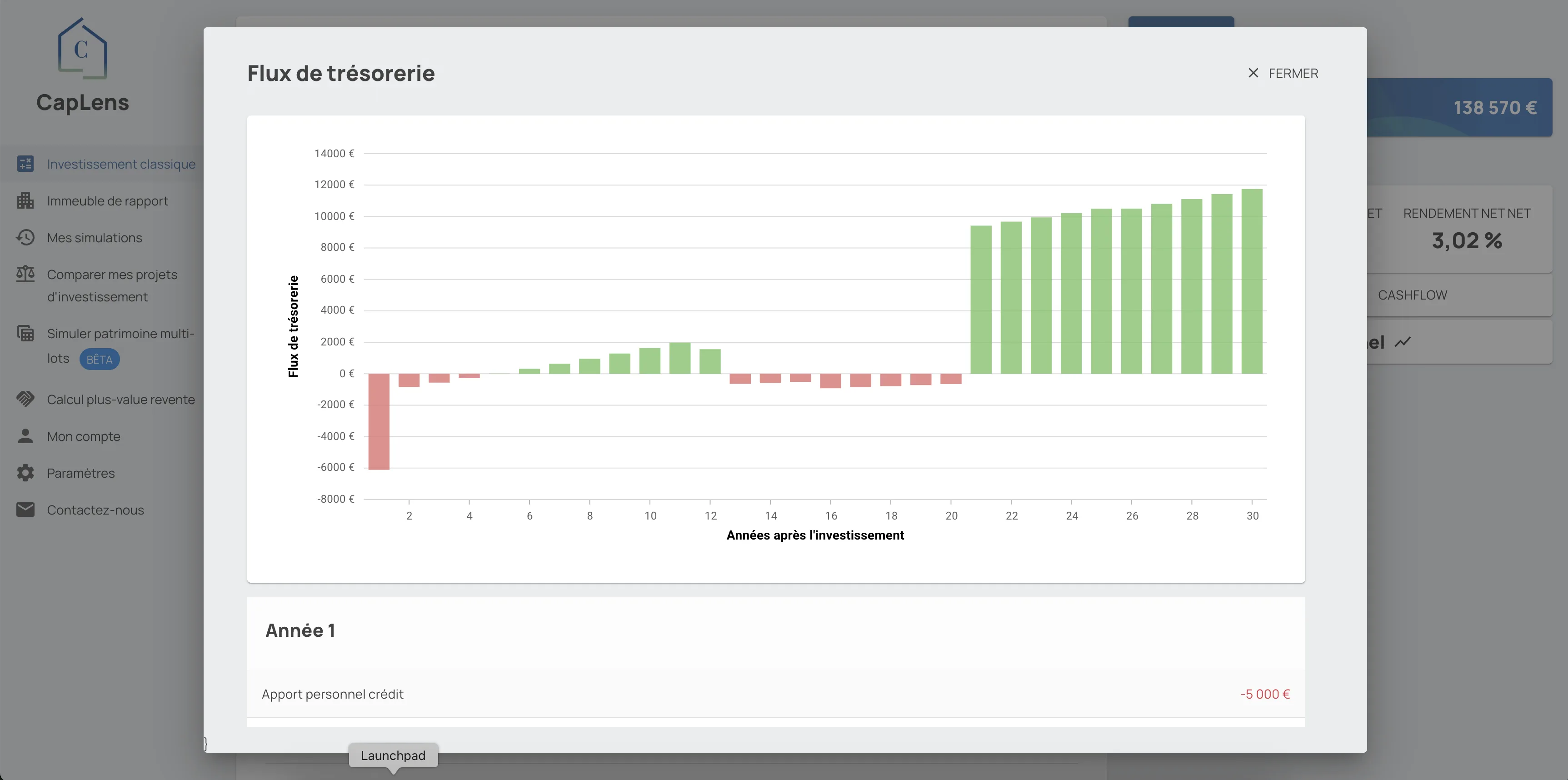Select Comparer mes projets d'investissement

click(112, 285)
